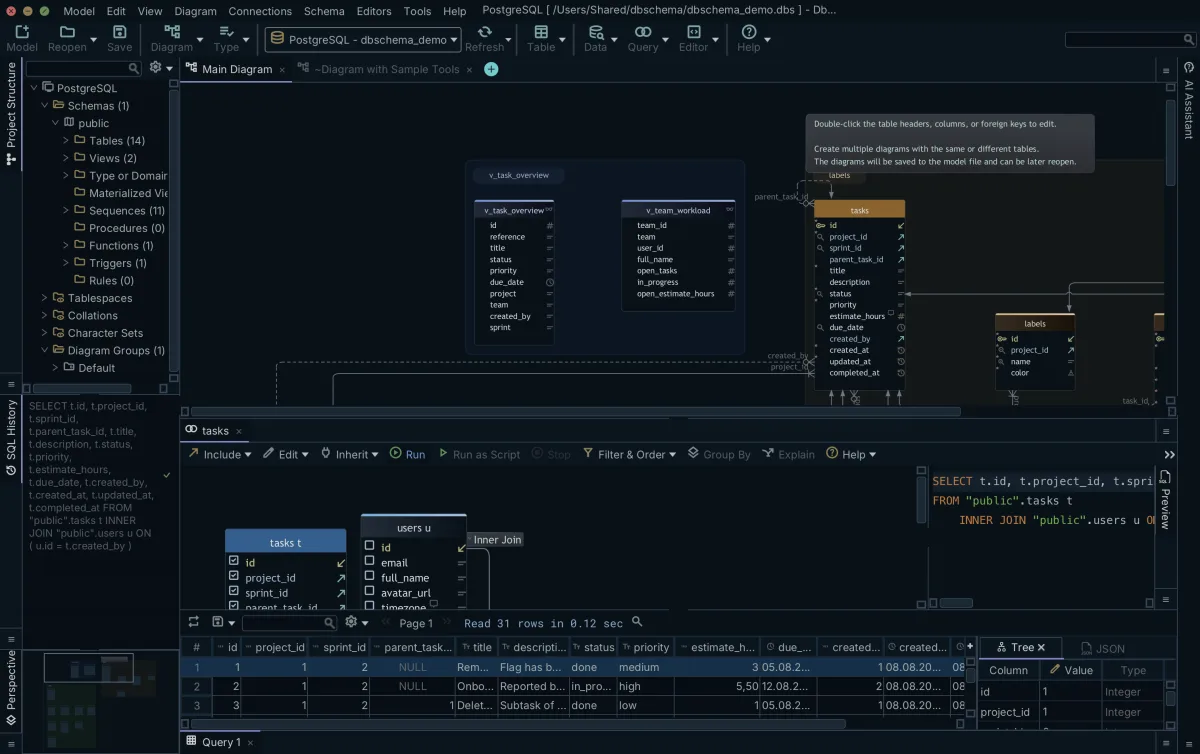The height and width of the screenshot is (754, 1200).
Task: Click the Help toolbar icon
Action: (748, 32)
